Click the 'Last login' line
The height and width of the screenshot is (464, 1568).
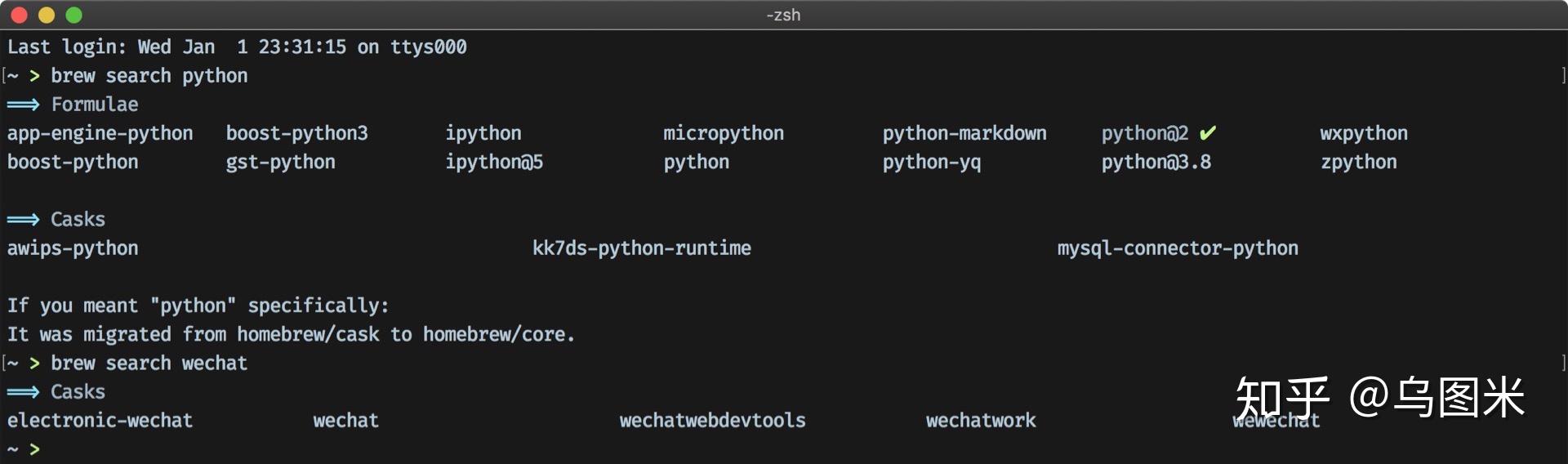[237, 47]
